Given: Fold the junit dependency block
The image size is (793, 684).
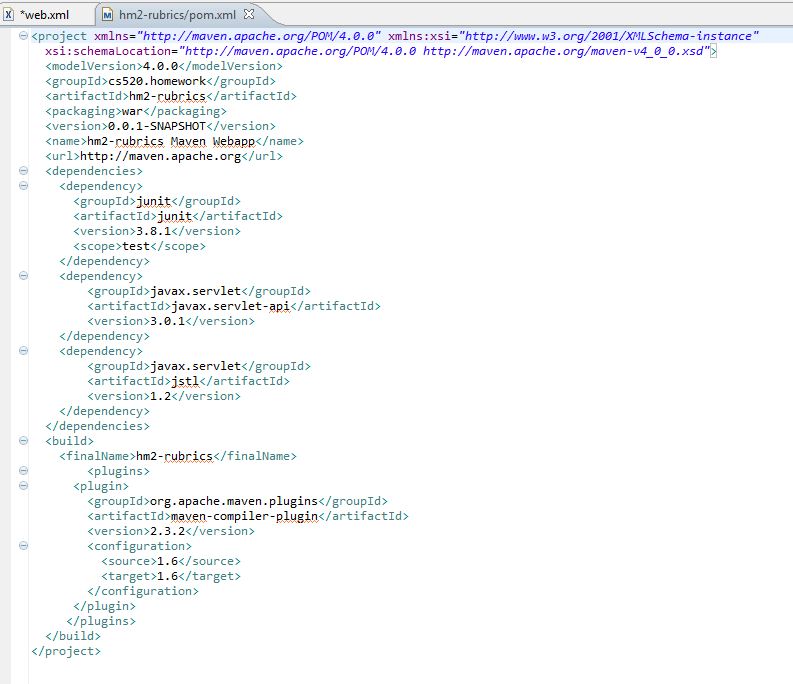Looking at the screenshot, I should click(22, 186).
